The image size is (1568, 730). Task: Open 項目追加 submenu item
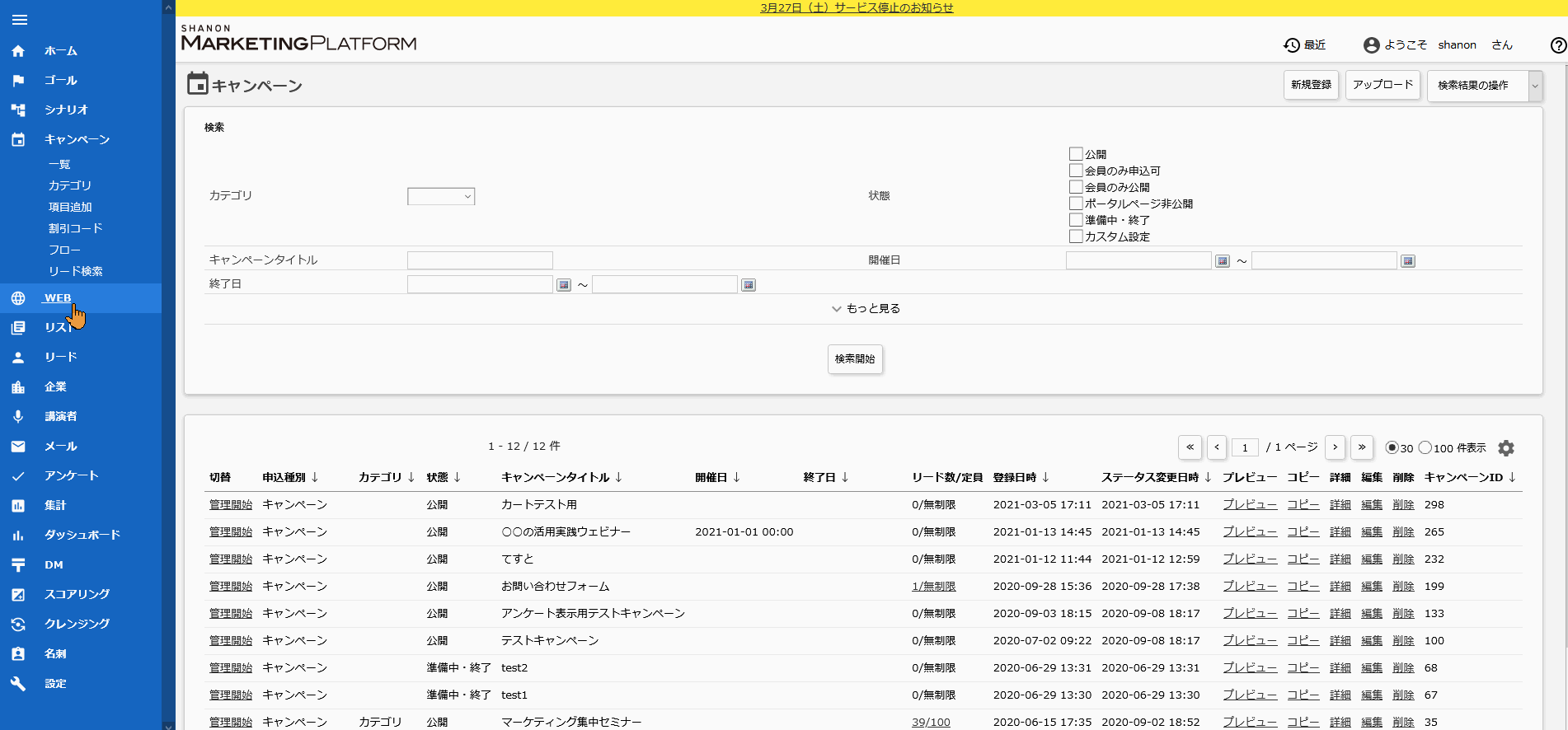click(70, 208)
